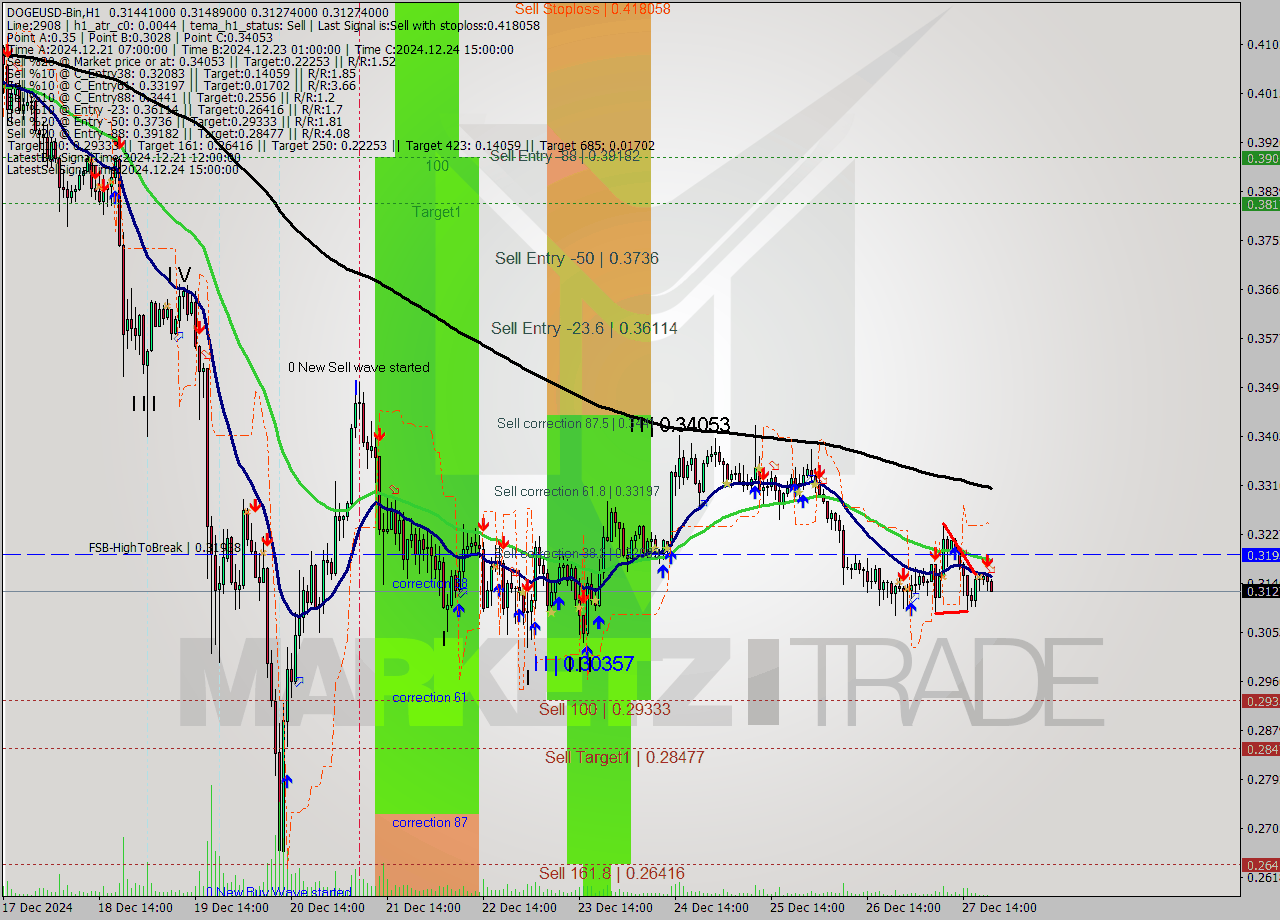Click the '22 Dec 14:00' time label

pyautogui.click(x=519, y=908)
